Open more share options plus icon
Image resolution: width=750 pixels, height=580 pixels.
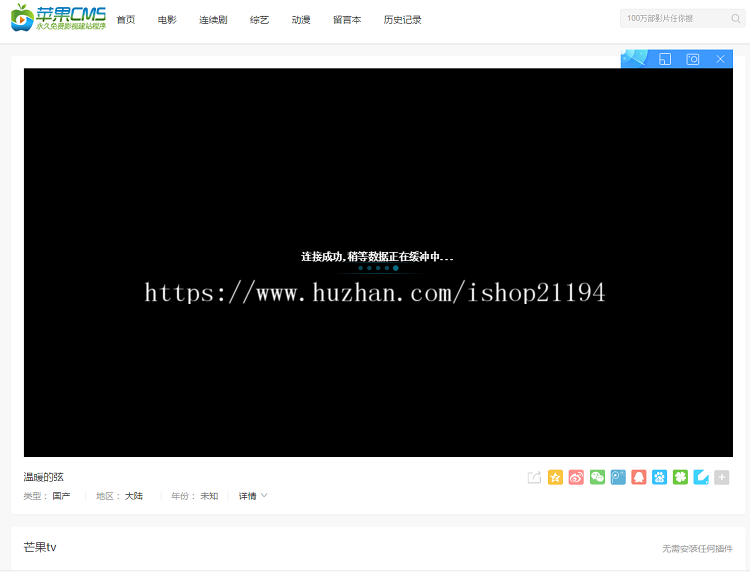722,477
